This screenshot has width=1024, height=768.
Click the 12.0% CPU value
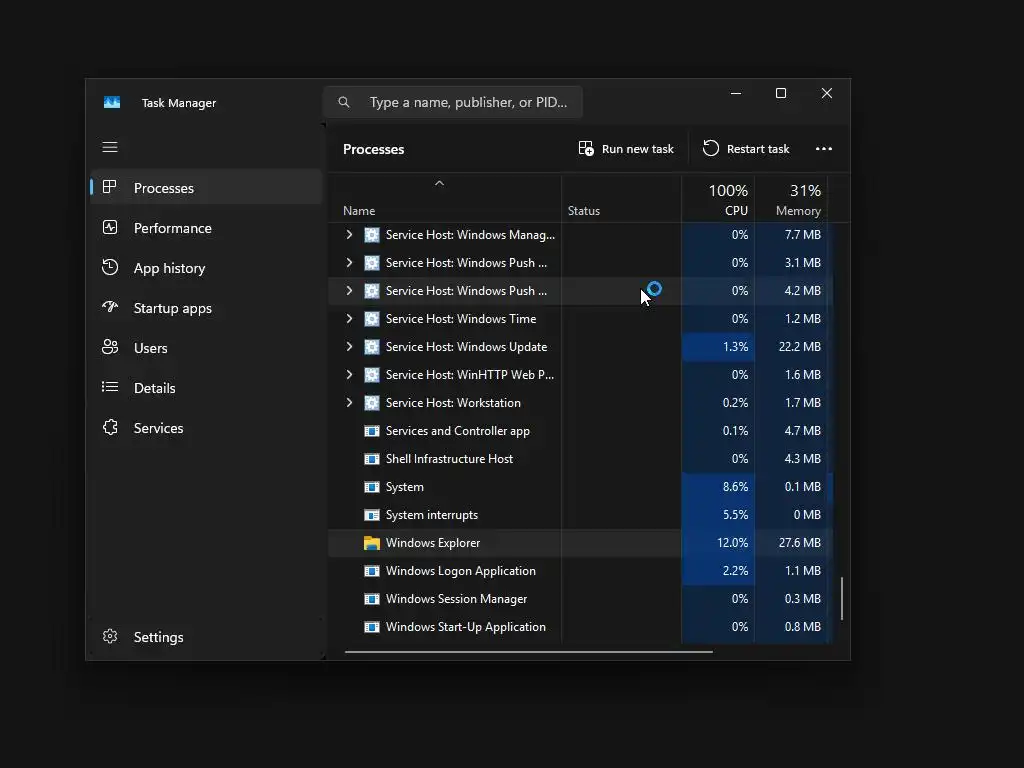pos(732,543)
